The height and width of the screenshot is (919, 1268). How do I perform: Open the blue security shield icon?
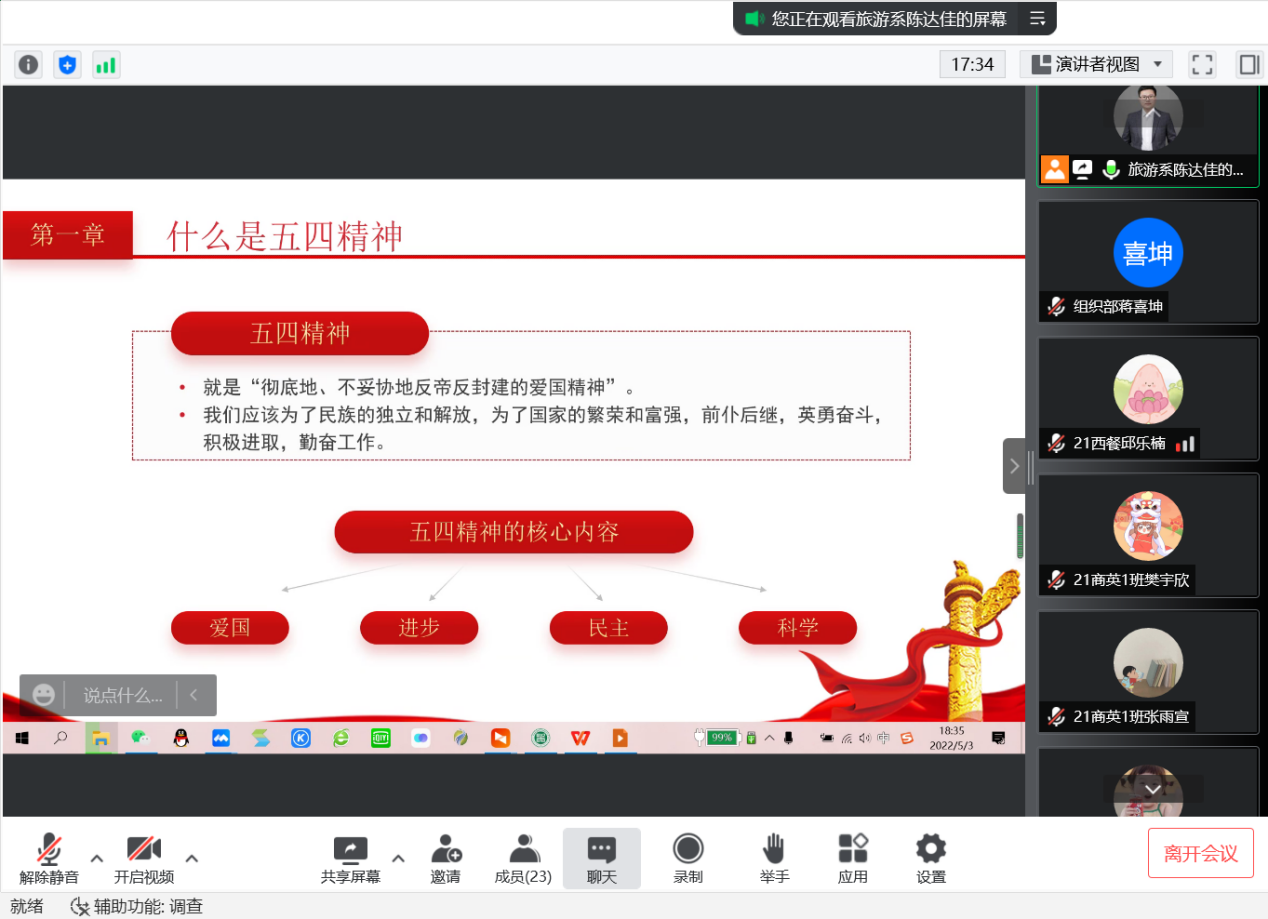[x=67, y=65]
